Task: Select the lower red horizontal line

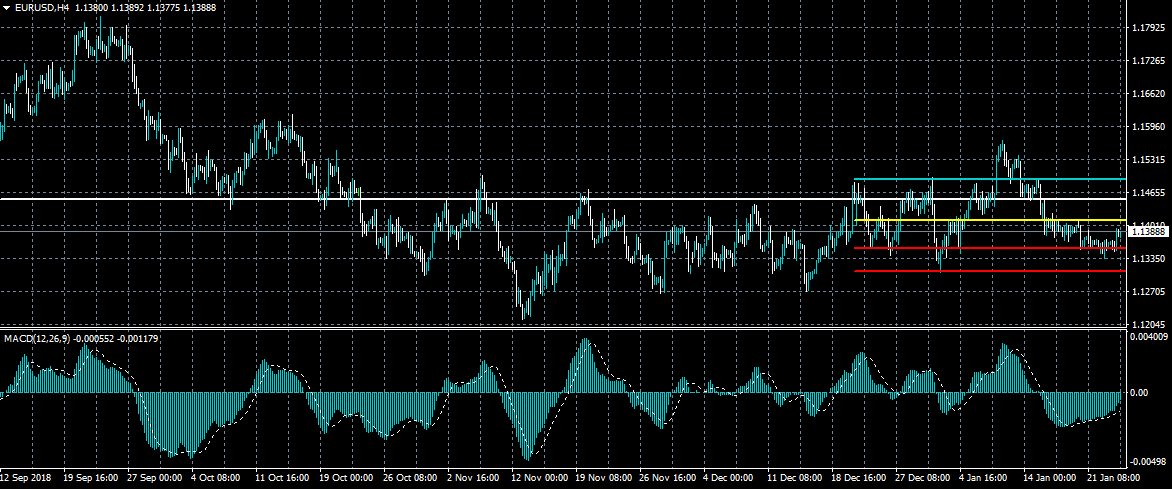Action: click(1000, 271)
